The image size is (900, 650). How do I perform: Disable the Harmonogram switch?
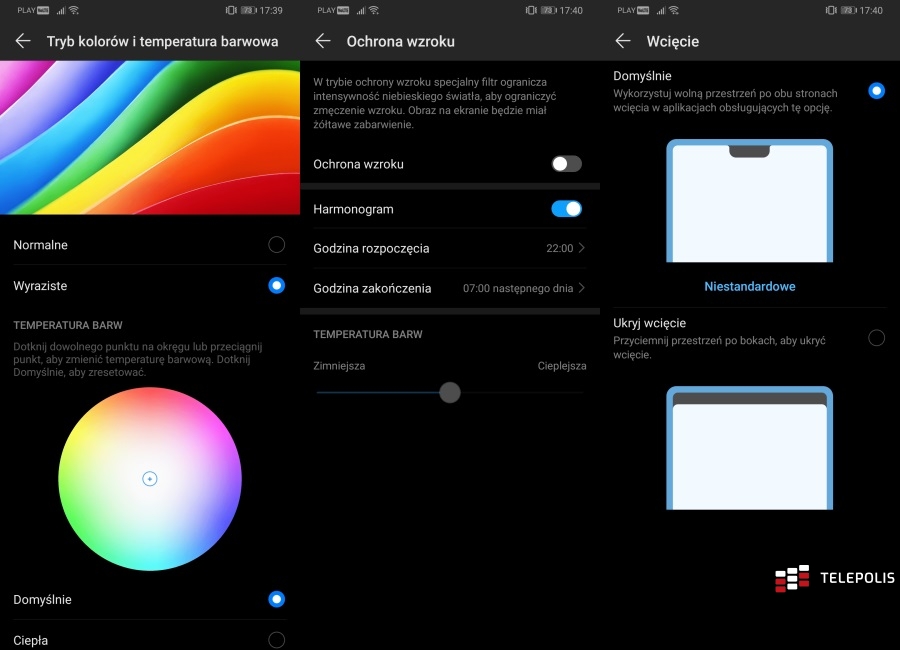(566, 209)
